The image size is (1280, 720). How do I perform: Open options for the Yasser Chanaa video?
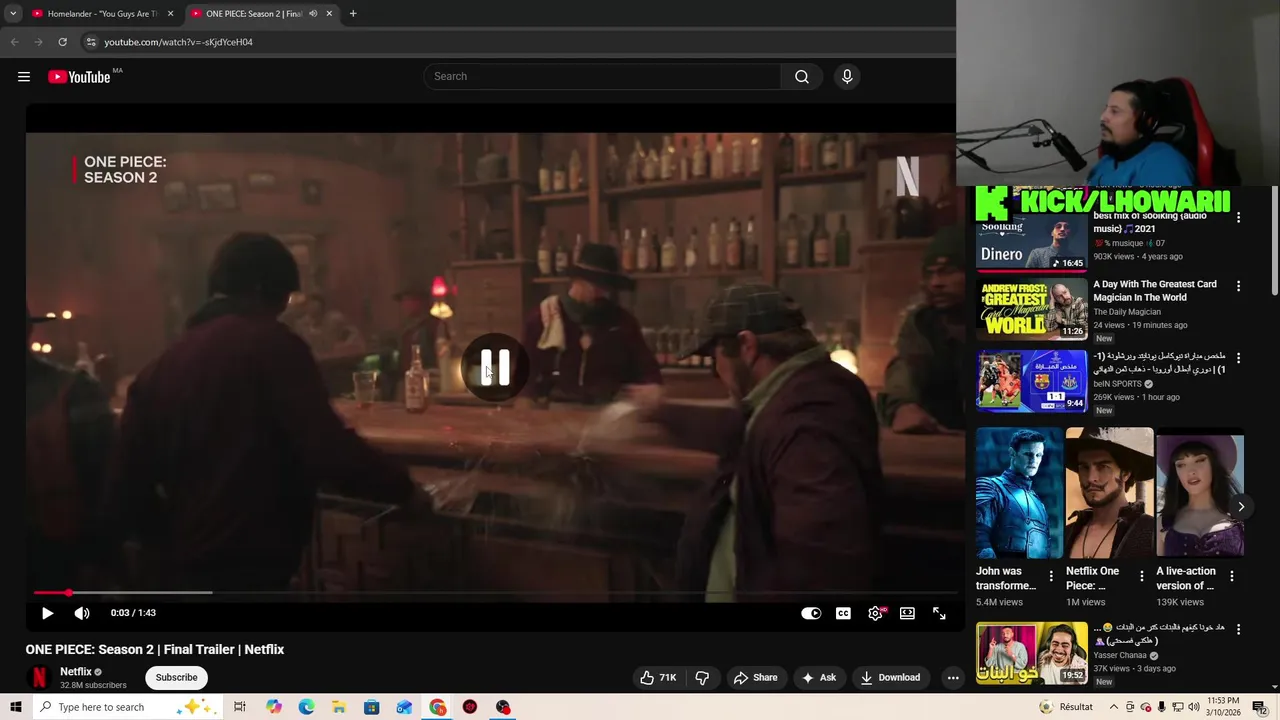coord(1238,630)
